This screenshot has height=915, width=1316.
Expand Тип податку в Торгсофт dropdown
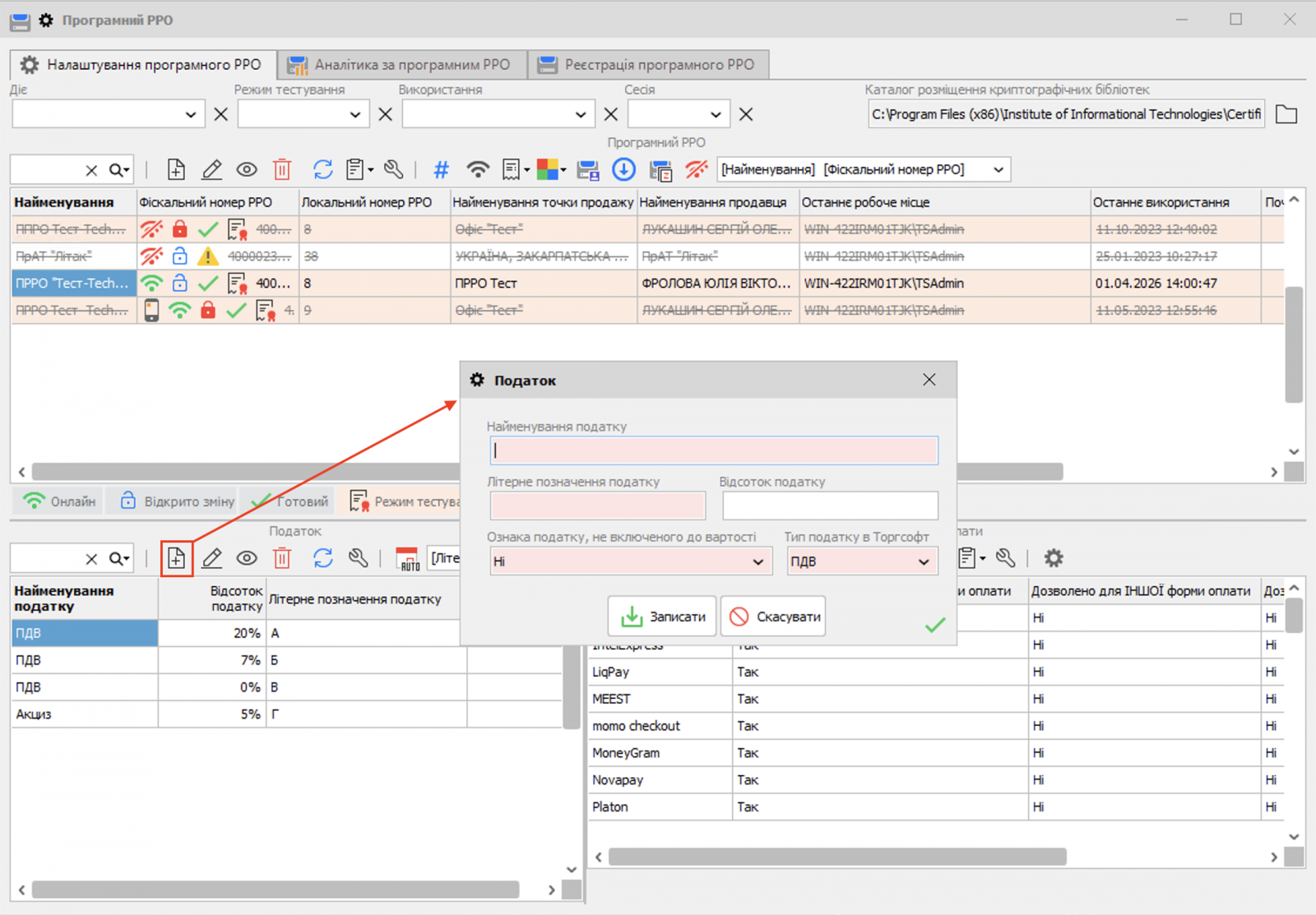pos(924,562)
